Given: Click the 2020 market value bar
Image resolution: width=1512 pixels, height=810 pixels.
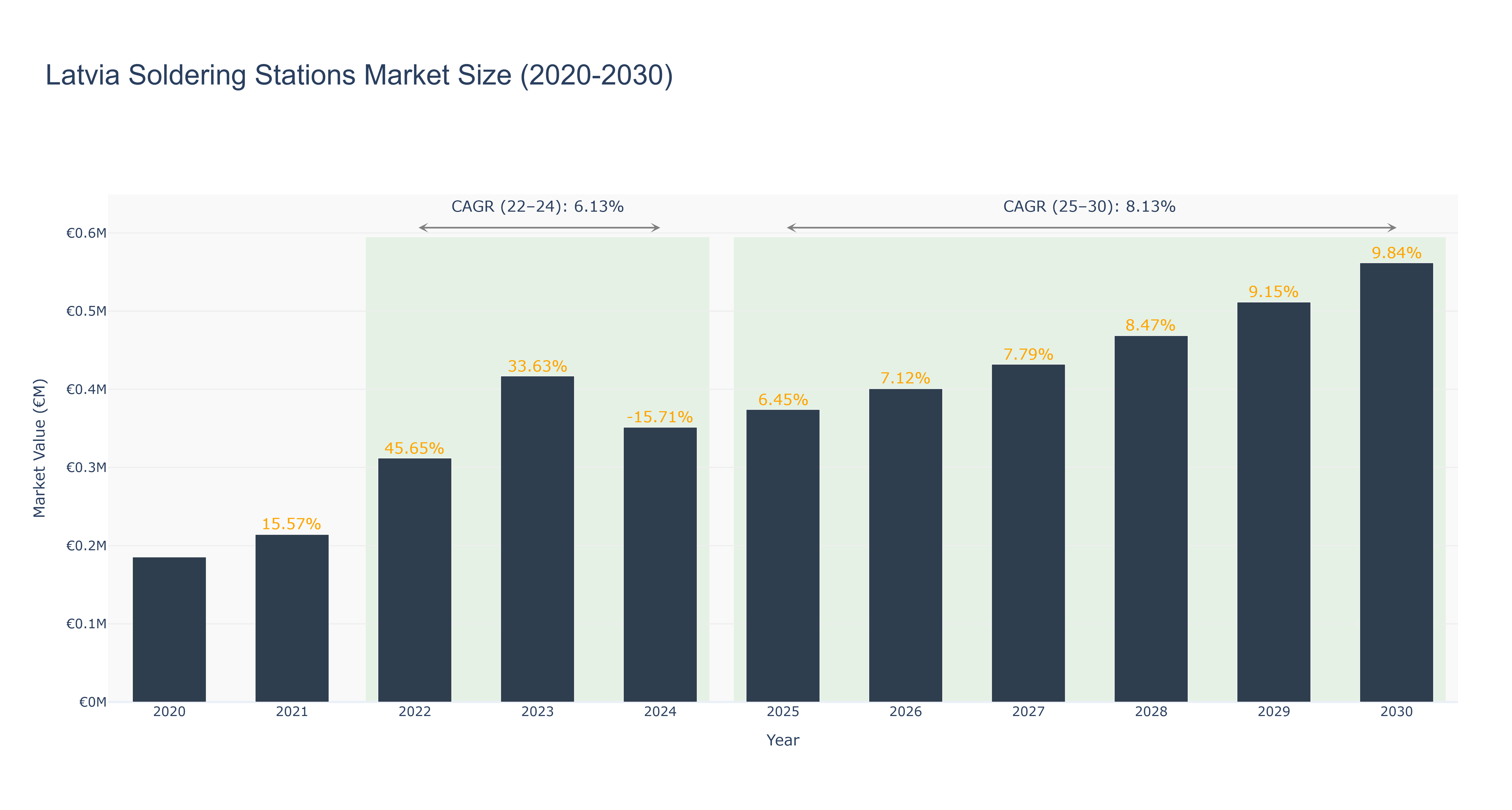Looking at the screenshot, I should click(x=169, y=629).
